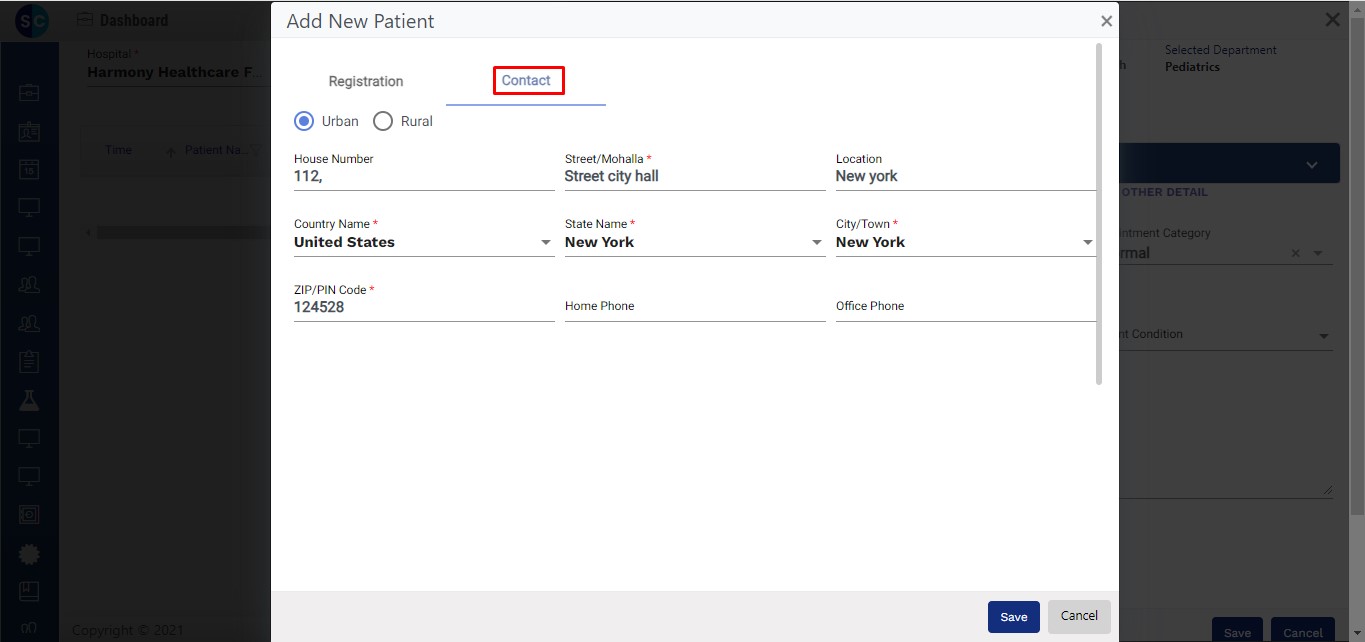Open the patients group icon in sidebar
The image size is (1365, 642).
click(30, 284)
